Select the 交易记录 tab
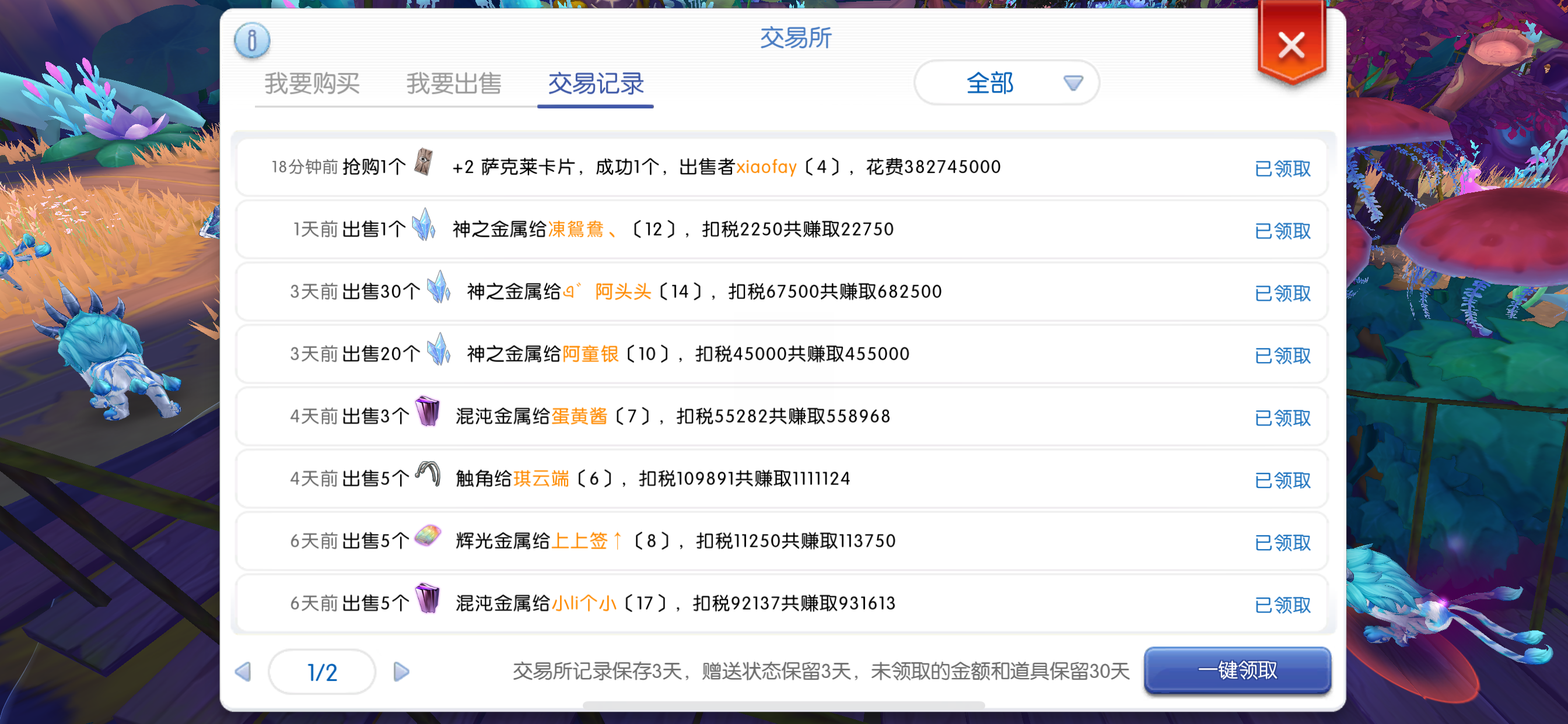Screen dimensions: 1568x724 pyautogui.click(x=596, y=84)
